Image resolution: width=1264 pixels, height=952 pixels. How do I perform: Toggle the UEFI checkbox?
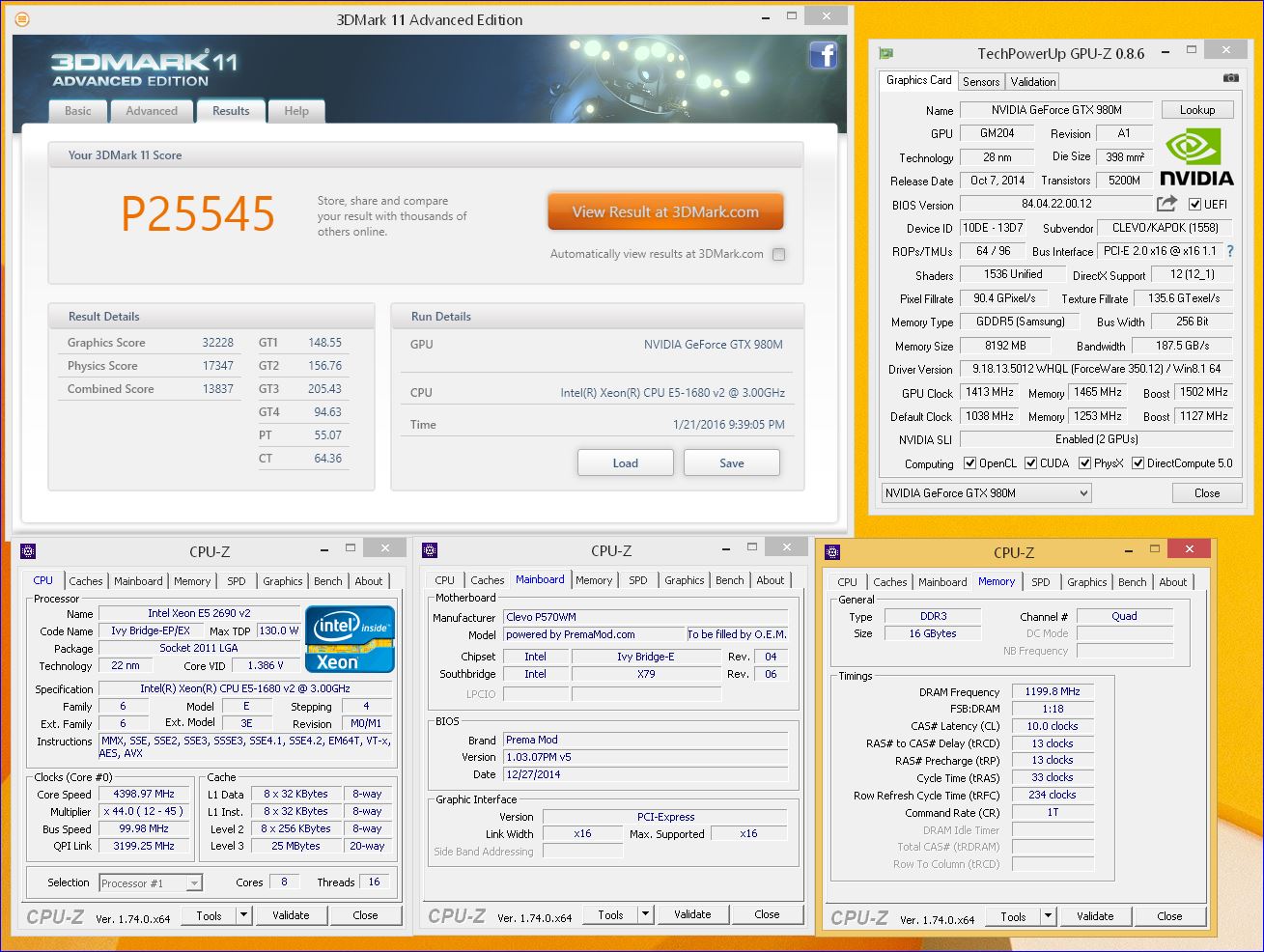pyautogui.click(x=1194, y=205)
